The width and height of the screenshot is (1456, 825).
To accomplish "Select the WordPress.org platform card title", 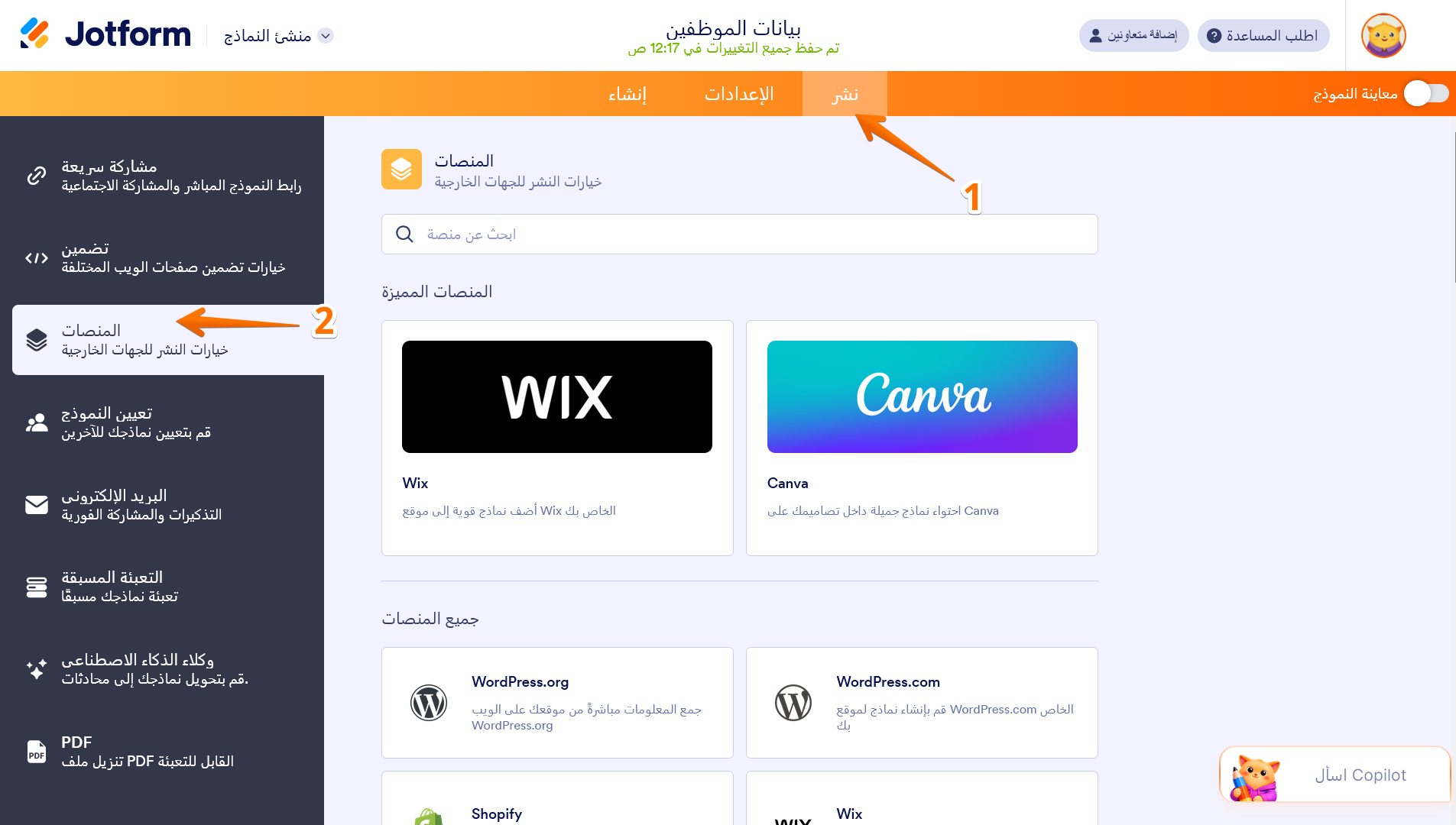I will (520, 681).
